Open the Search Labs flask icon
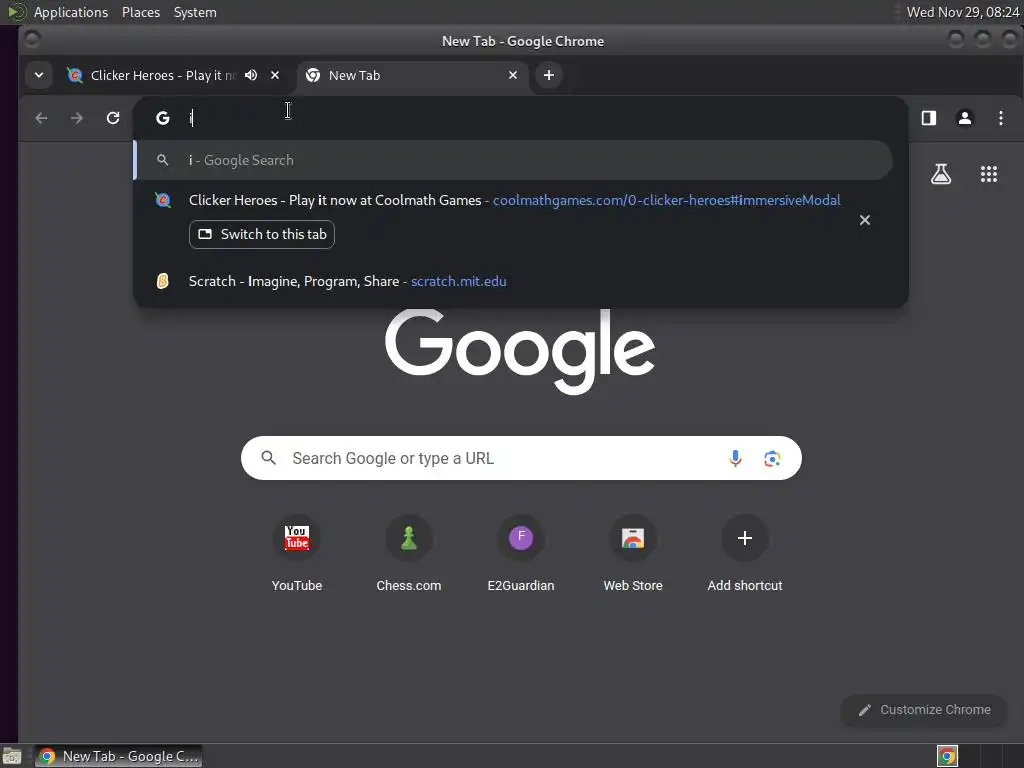Image resolution: width=1024 pixels, height=768 pixels. pyautogui.click(x=941, y=174)
